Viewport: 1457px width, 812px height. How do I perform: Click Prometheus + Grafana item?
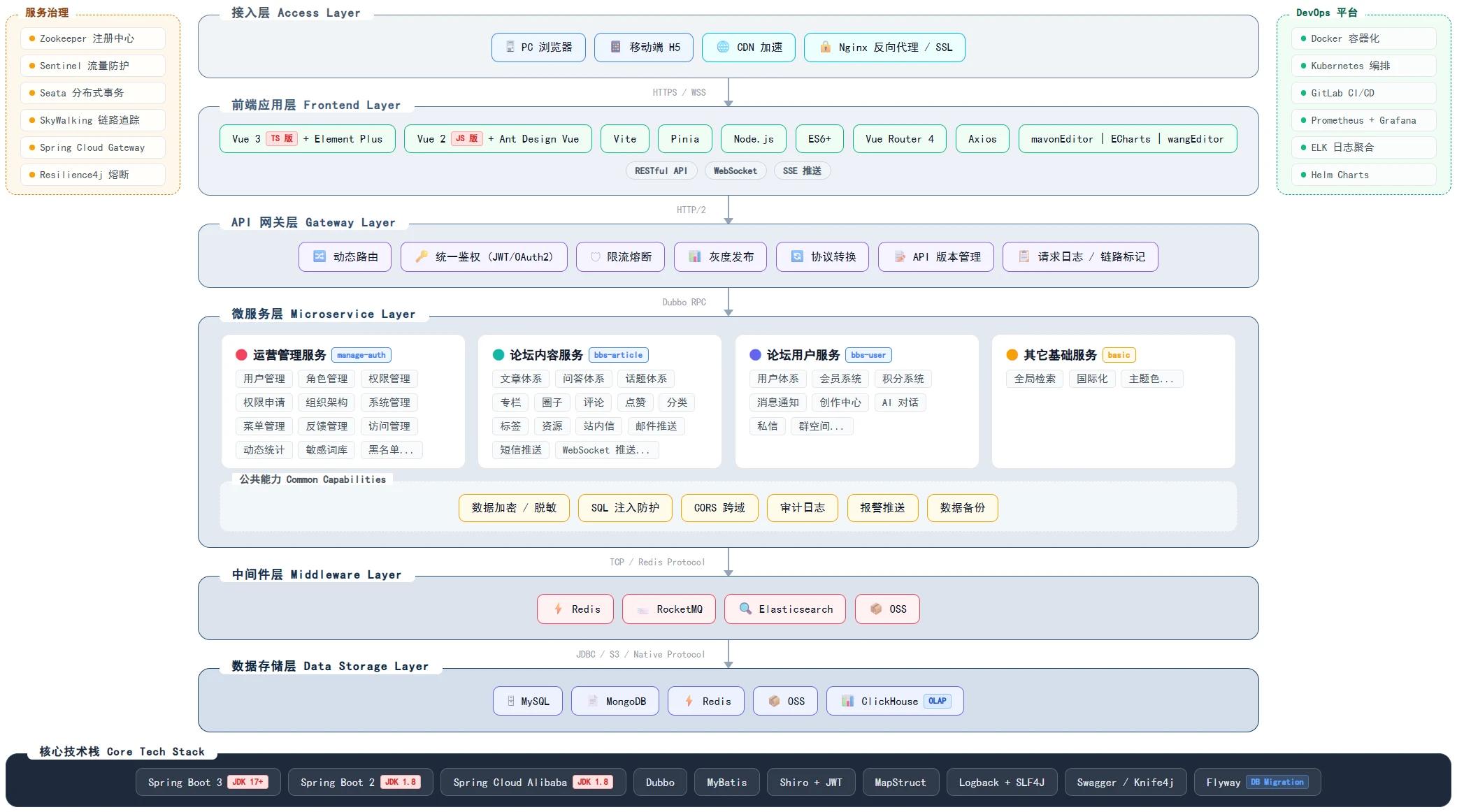pyautogui.click(x=1364, y=120)
